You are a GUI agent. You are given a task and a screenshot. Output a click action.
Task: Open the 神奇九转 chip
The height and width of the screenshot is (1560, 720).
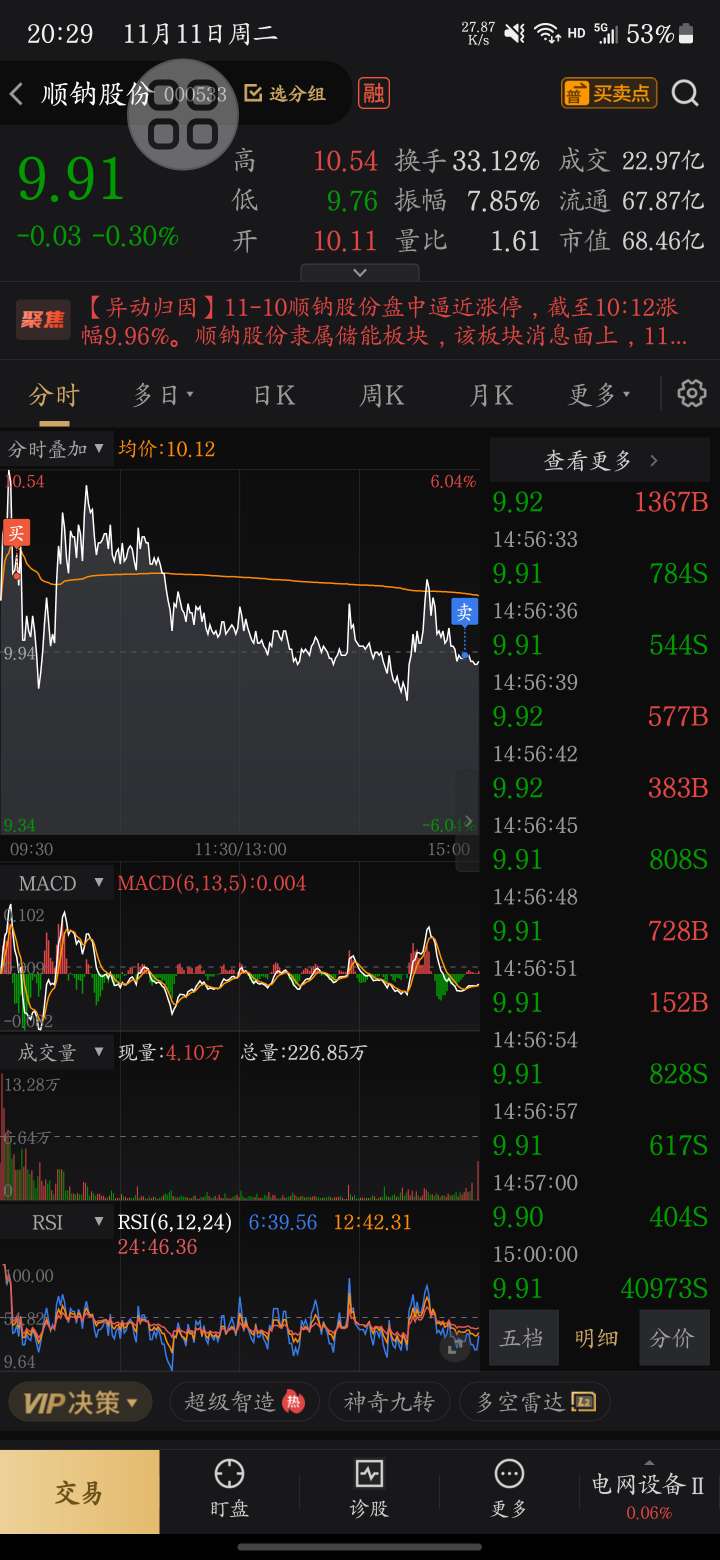click(x=389, y=1402)
